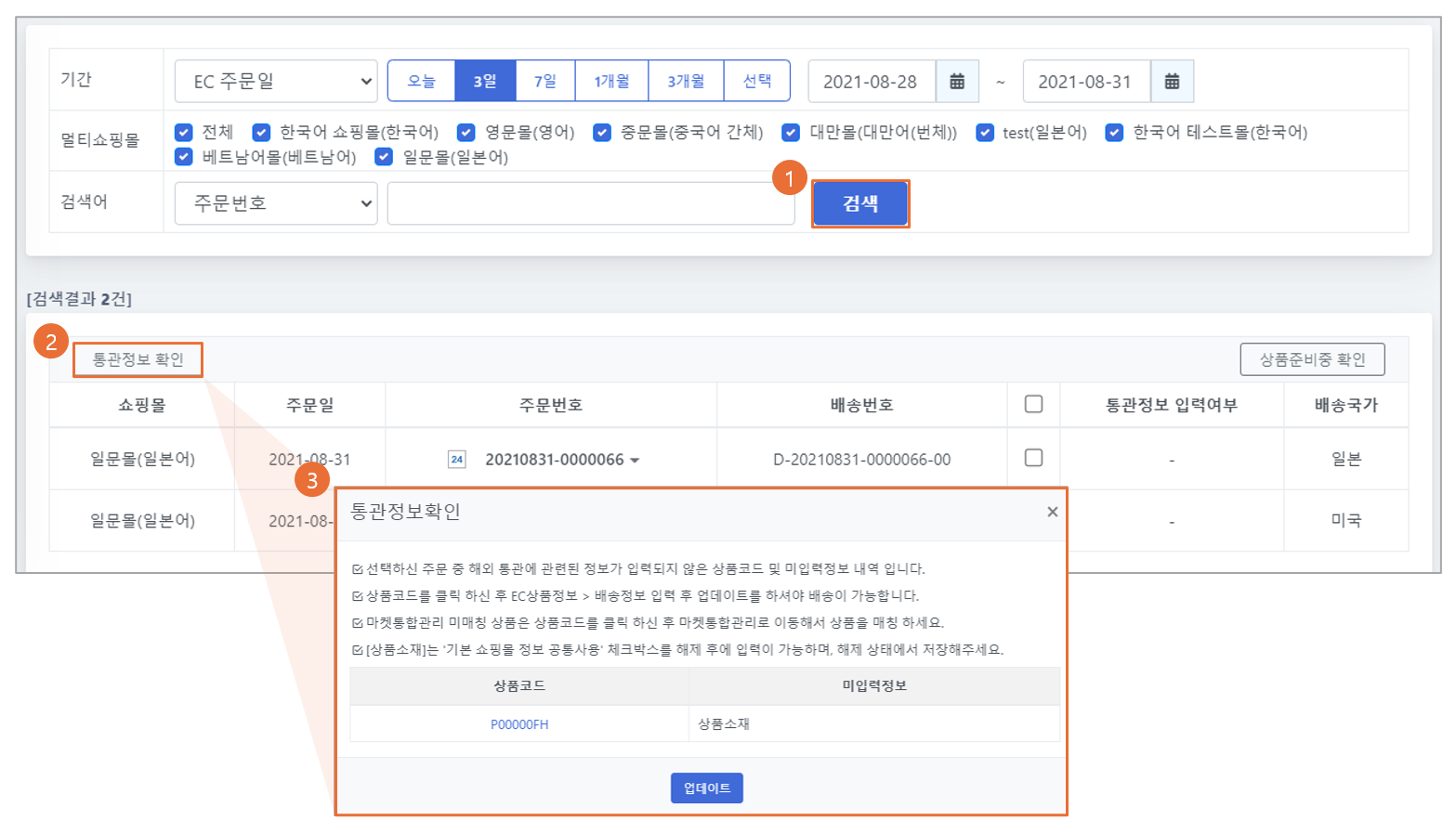The image size is (1456, 833).
Task: Expand order number 20210831-0000066 arrow
Action: click(635, 461)
